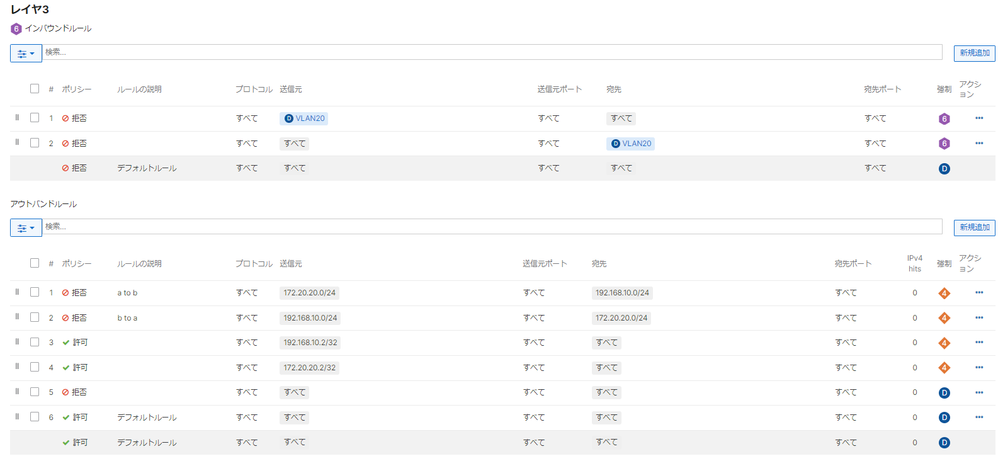Screen dimensions: 998x456
Task: Click VLAN20 source tag in inbound rule 1
Action: point(305,118)
